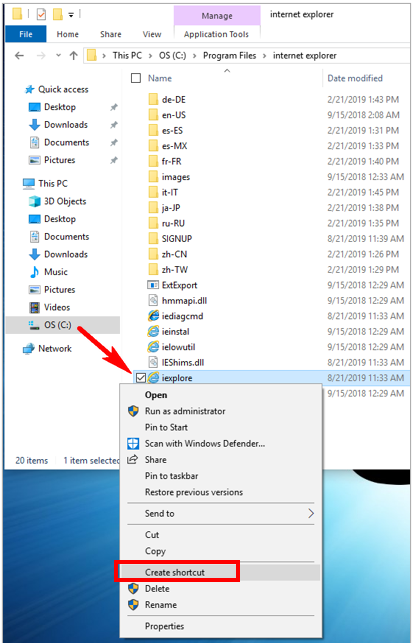413x643 pixels.
Task: Expand the Send to submenu arrow
Action: coord(311,513)
